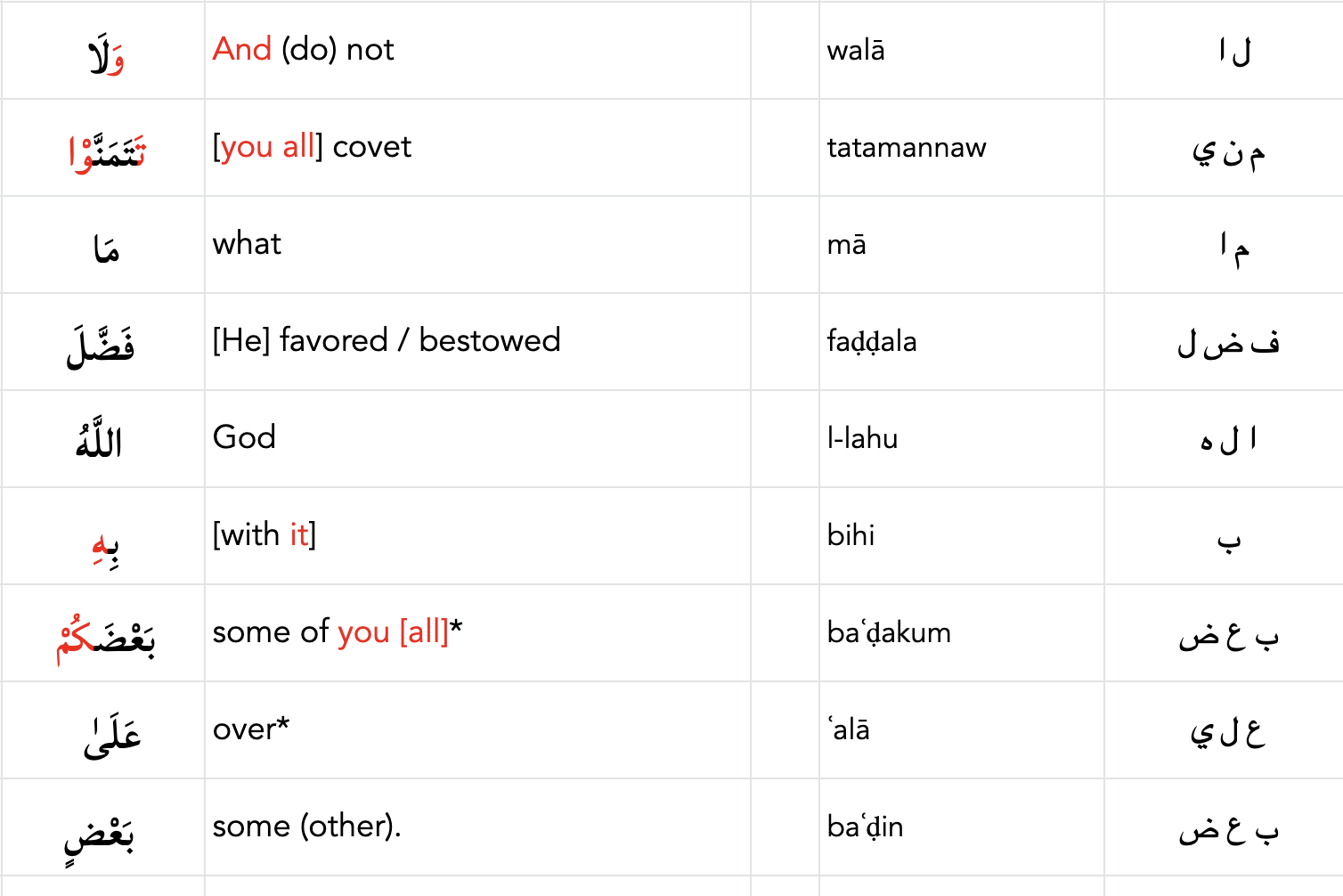1343x896 pixels.
Task: Select the 'bihi' transliteration cell
Action: coord(851,536)
